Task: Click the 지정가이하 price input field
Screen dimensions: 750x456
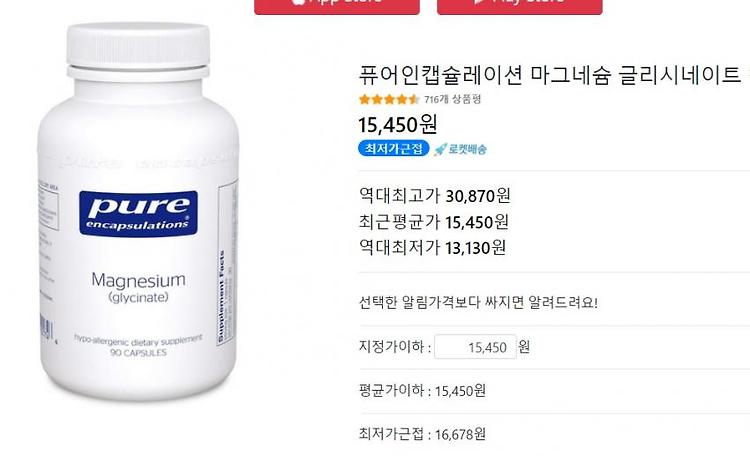Action: point(475,346)
